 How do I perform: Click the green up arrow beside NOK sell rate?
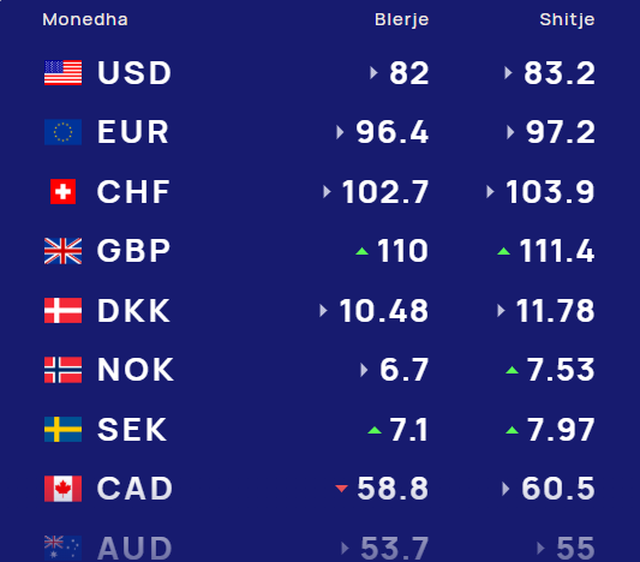pos(512,371)
